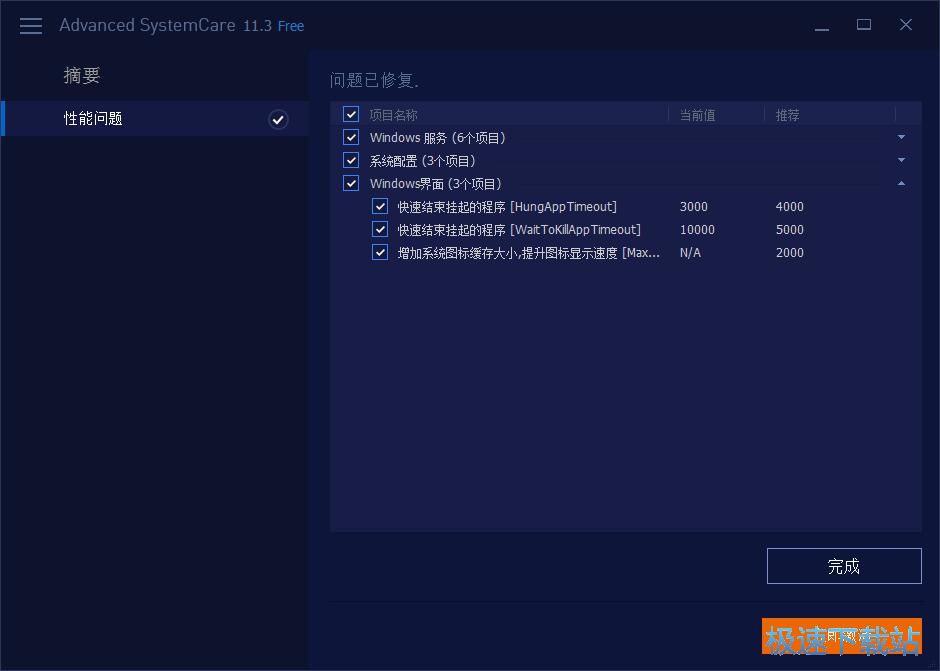The width and height of the screenshot is (940, 671).
Task: Click the Windows界面 (3个项目) group label
Action: [x=436, y=183]
